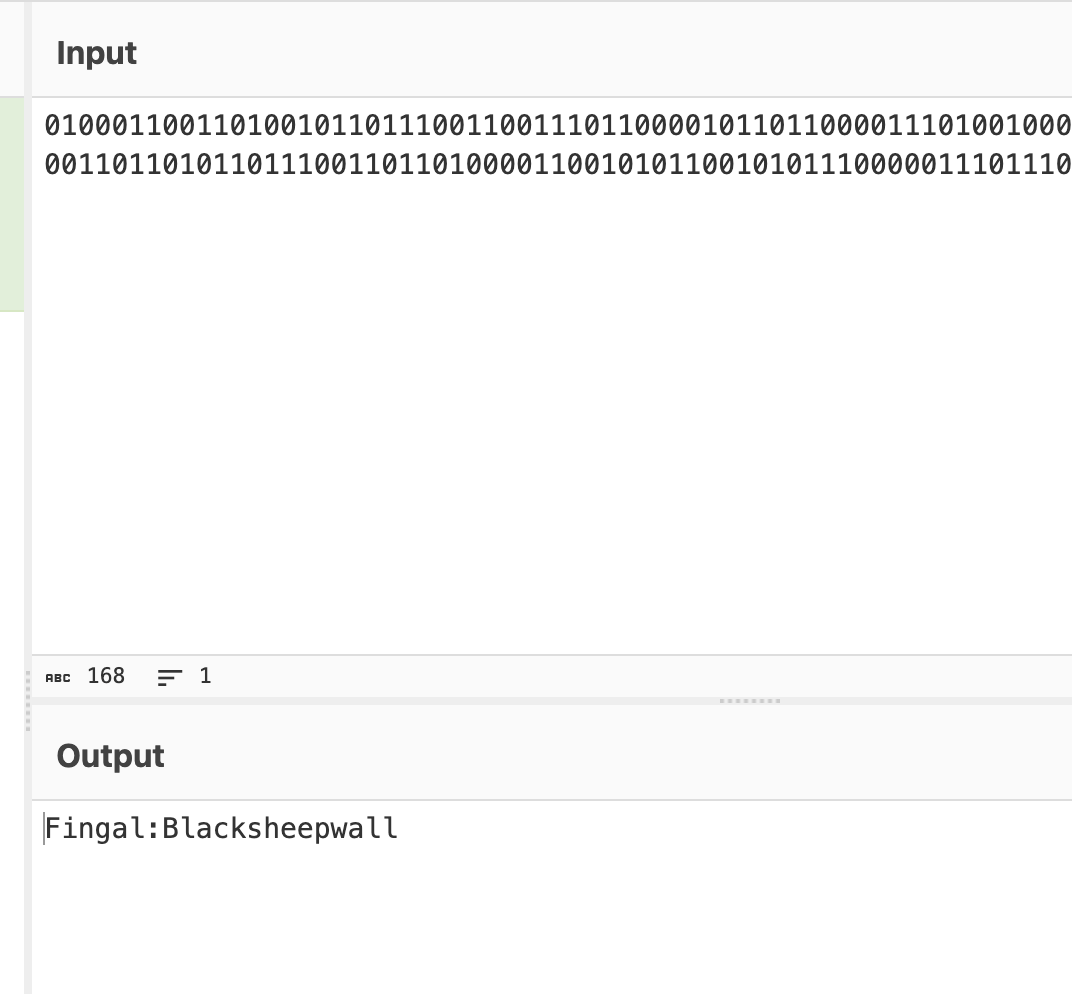Place cursor in first binary input line

pos(558,125)
